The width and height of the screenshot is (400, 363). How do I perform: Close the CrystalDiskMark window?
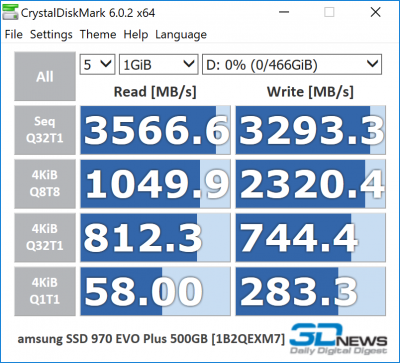pos(376,12)
